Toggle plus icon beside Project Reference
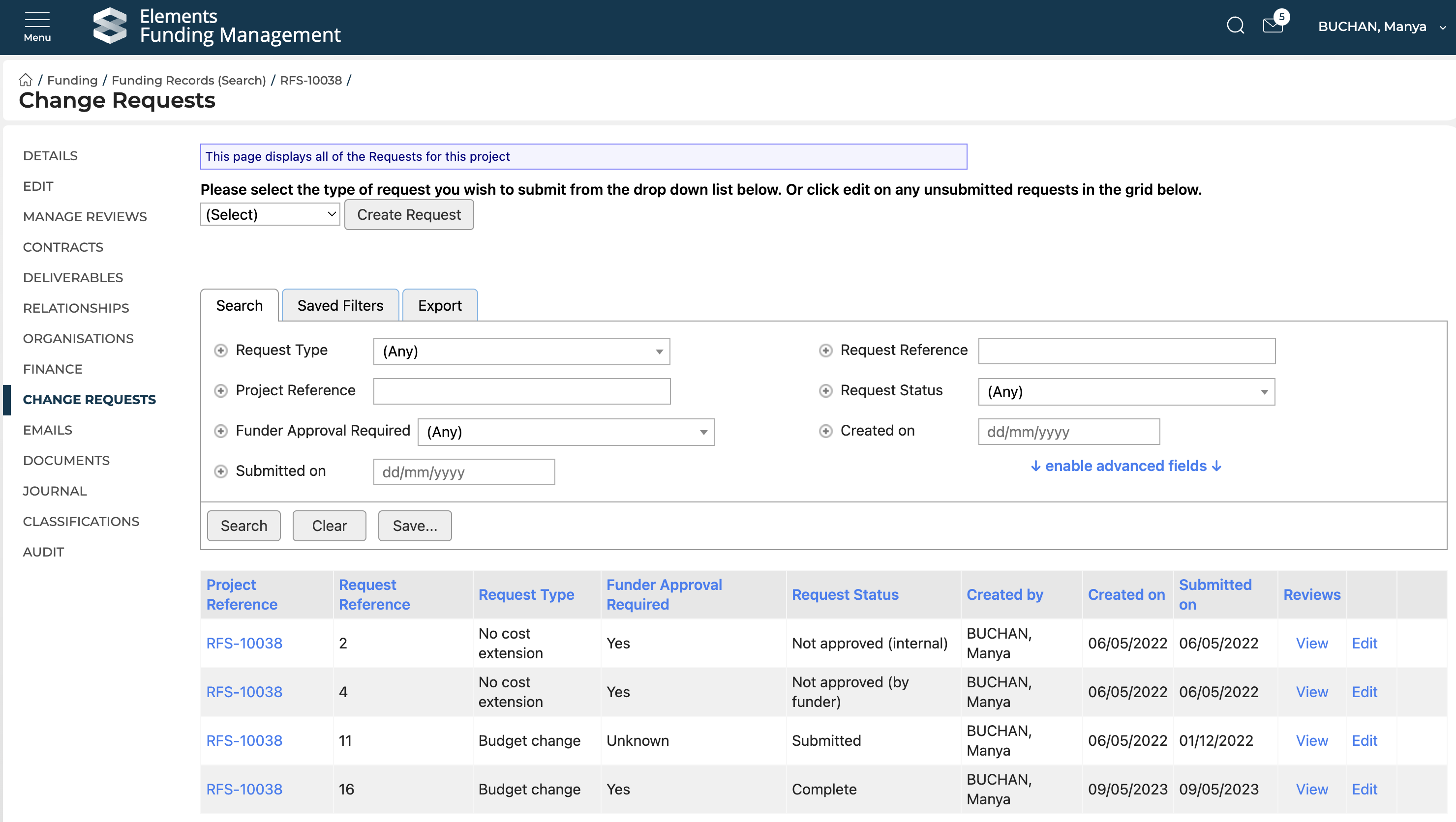The height and width of the screenshot is (822, 1456). pos(220,391)
